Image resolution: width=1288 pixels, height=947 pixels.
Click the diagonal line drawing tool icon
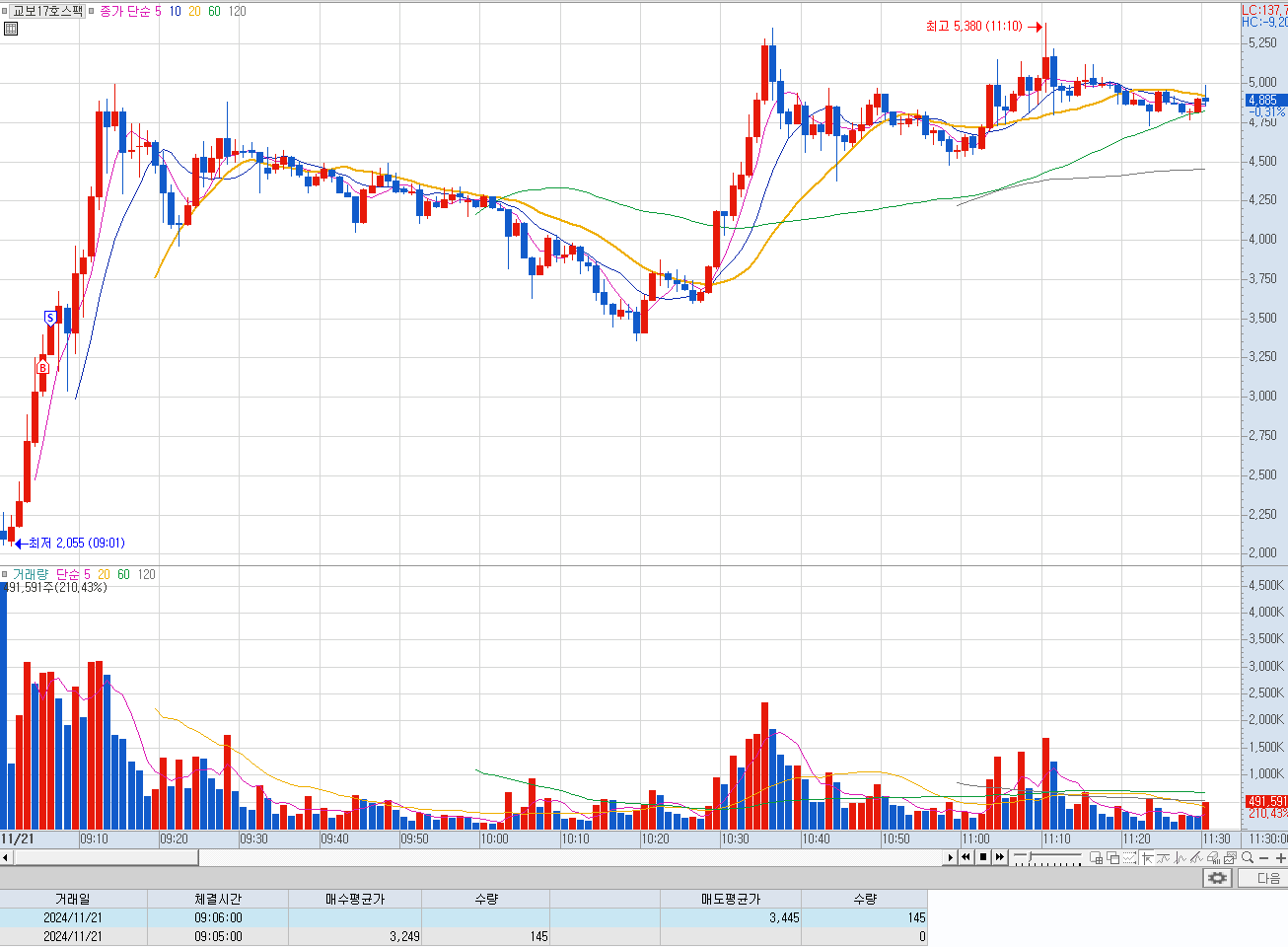pos(1196,858)
